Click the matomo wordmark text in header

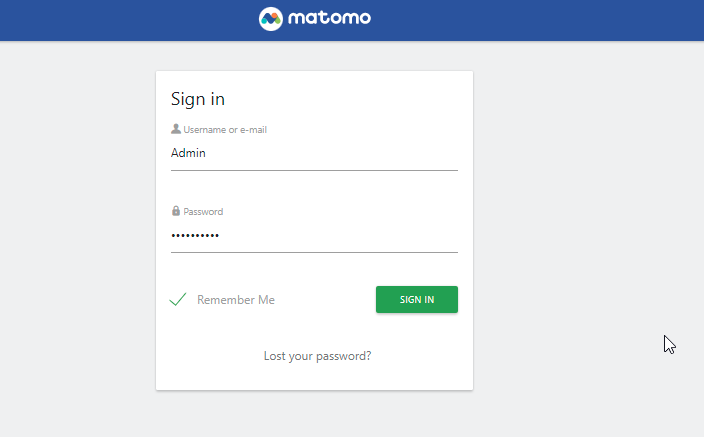point(330,18)
